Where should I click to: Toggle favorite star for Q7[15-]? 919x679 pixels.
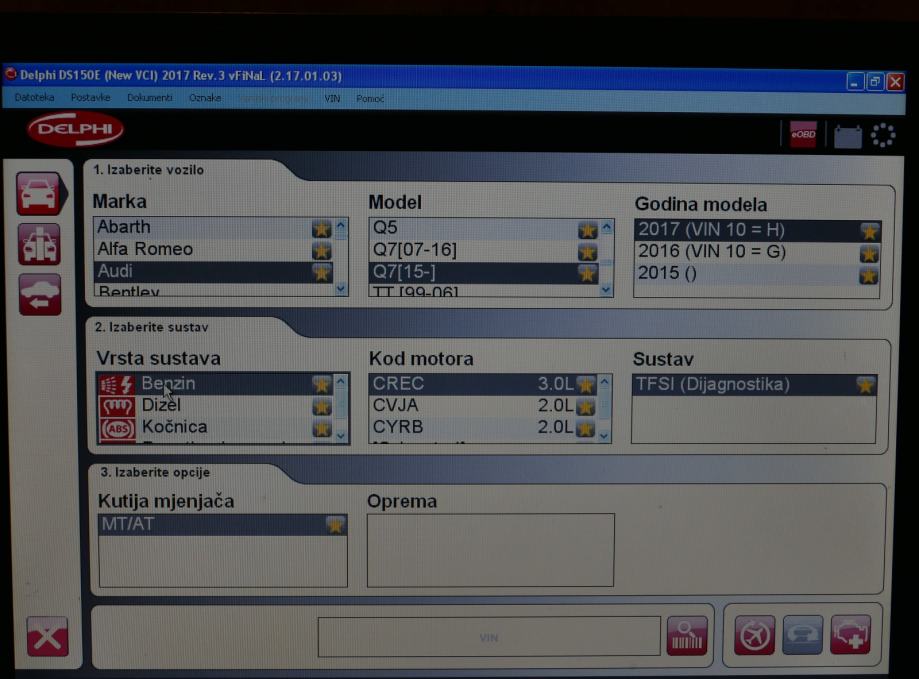click(x=587, y=274)
